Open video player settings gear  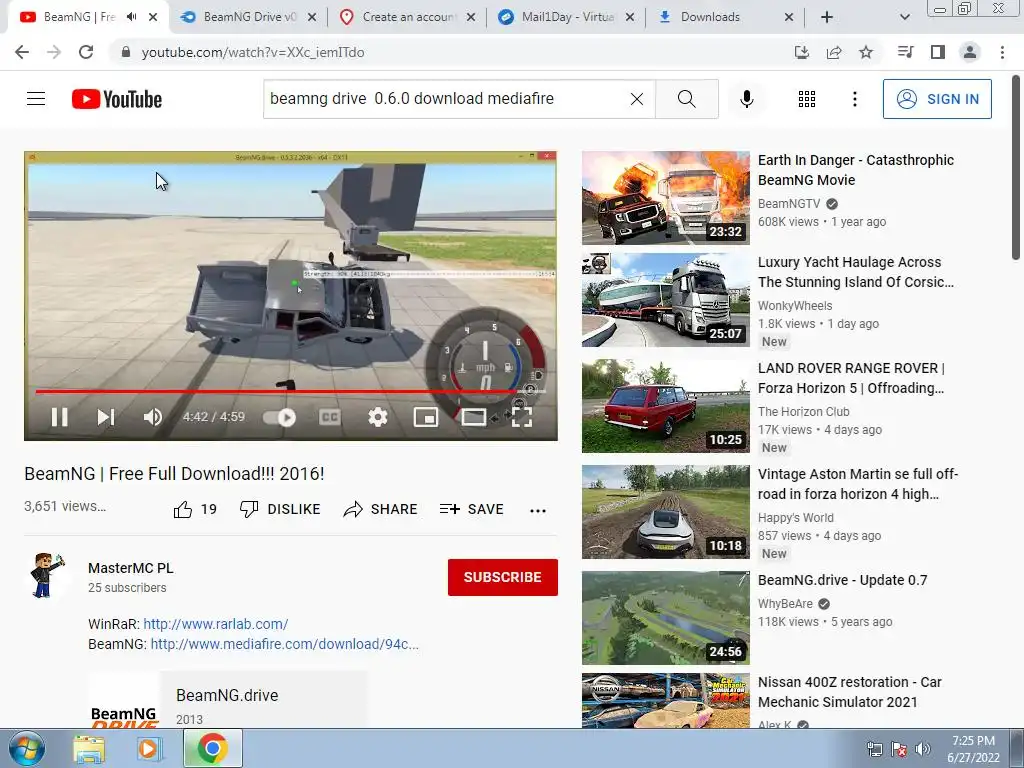(x=377, y=417)
